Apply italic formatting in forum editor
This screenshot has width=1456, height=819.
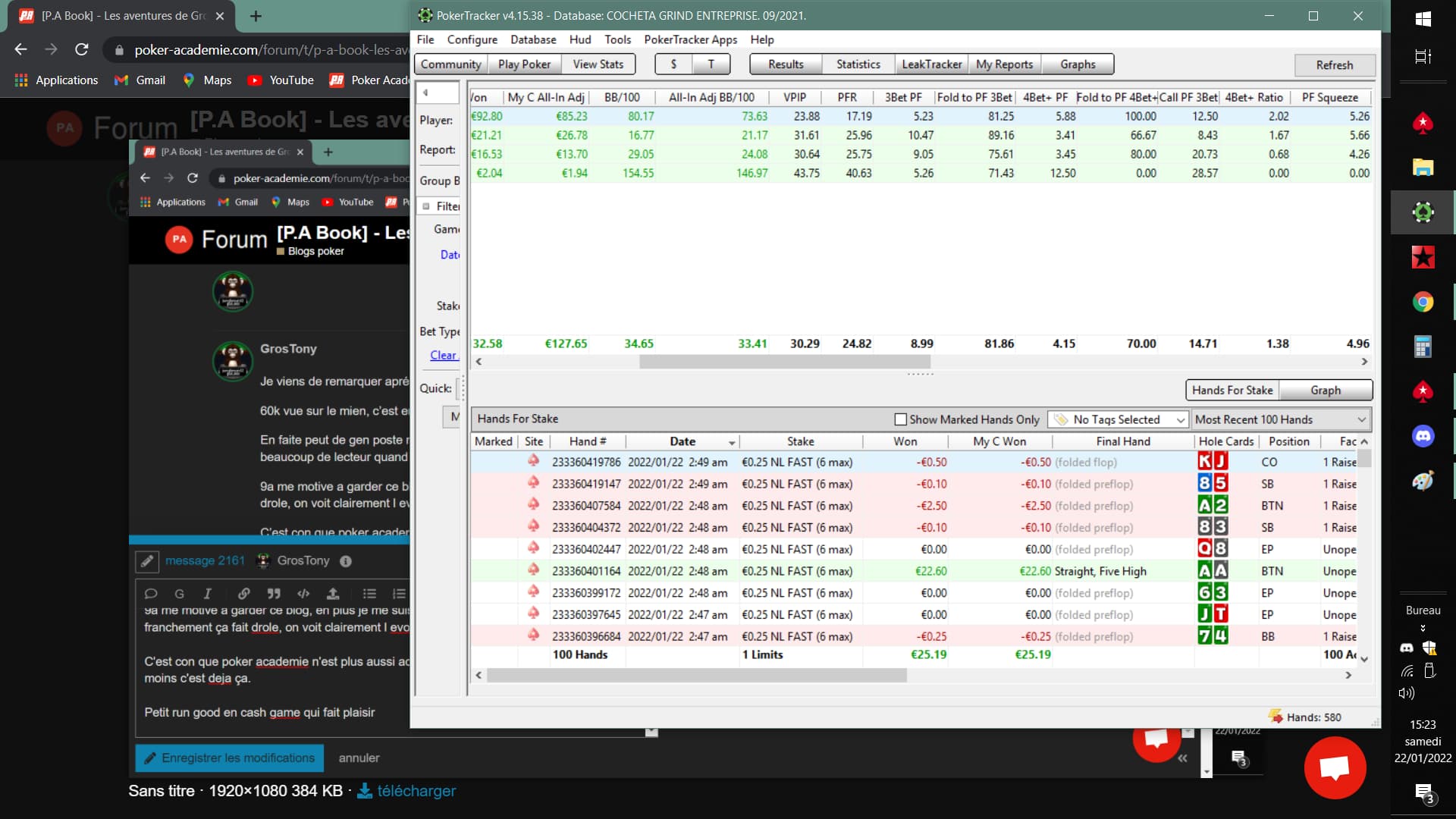point(207,594)
